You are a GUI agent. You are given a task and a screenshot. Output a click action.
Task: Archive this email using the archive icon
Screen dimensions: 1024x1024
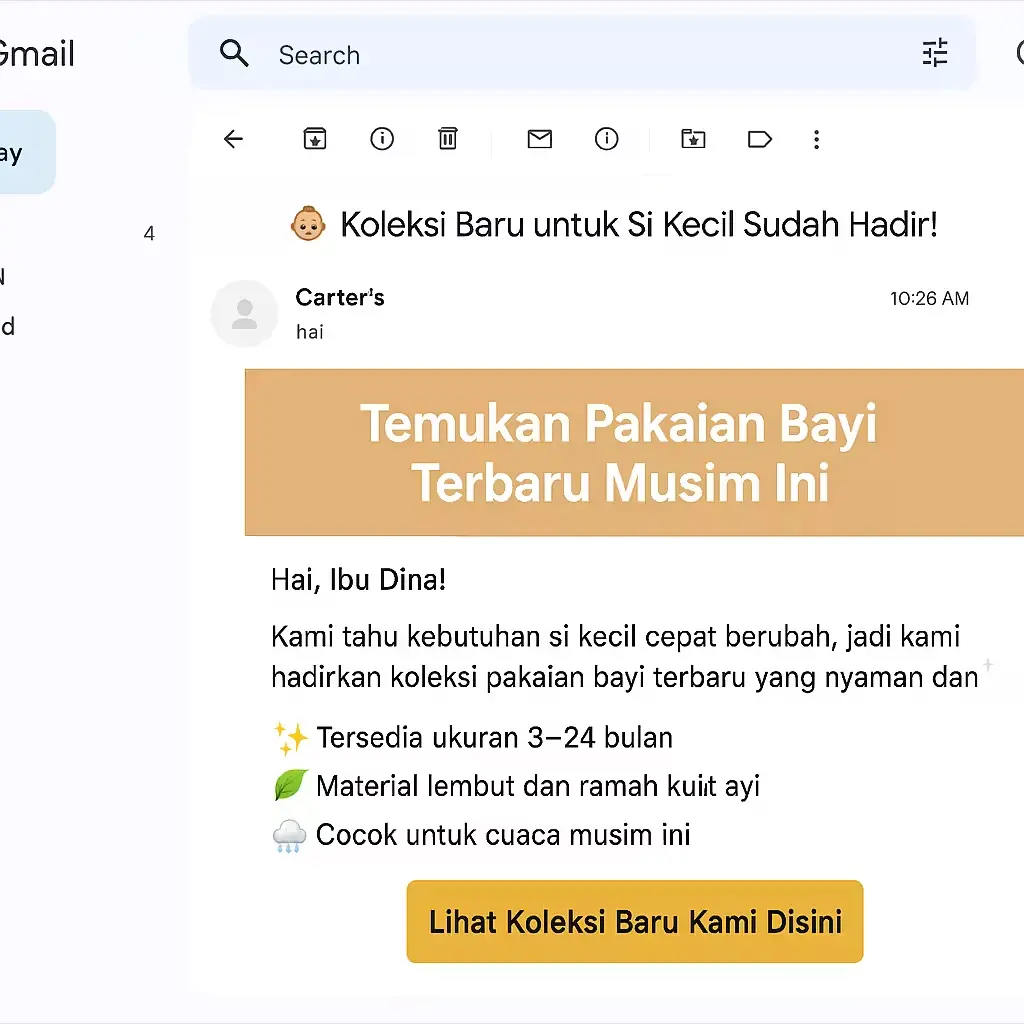pyautogui.click(x=315, y=140)
